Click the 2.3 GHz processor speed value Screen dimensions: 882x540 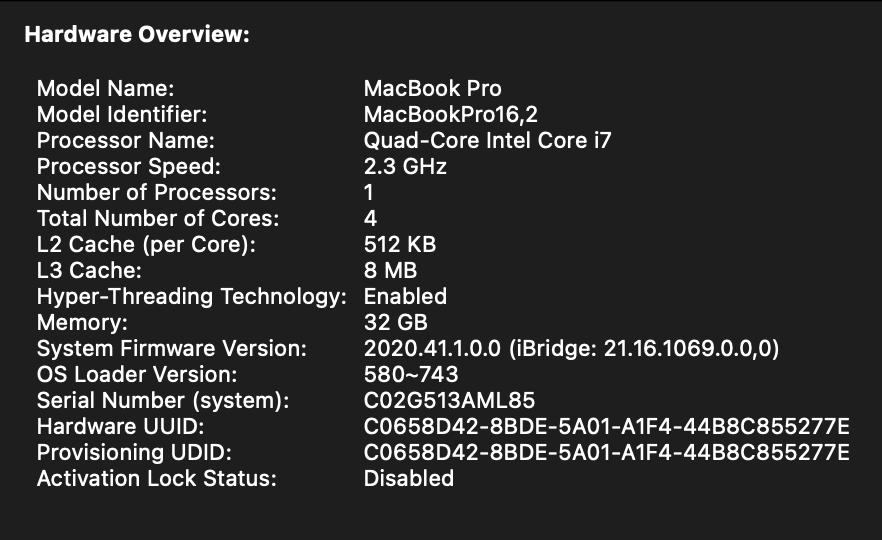point(405,166)
